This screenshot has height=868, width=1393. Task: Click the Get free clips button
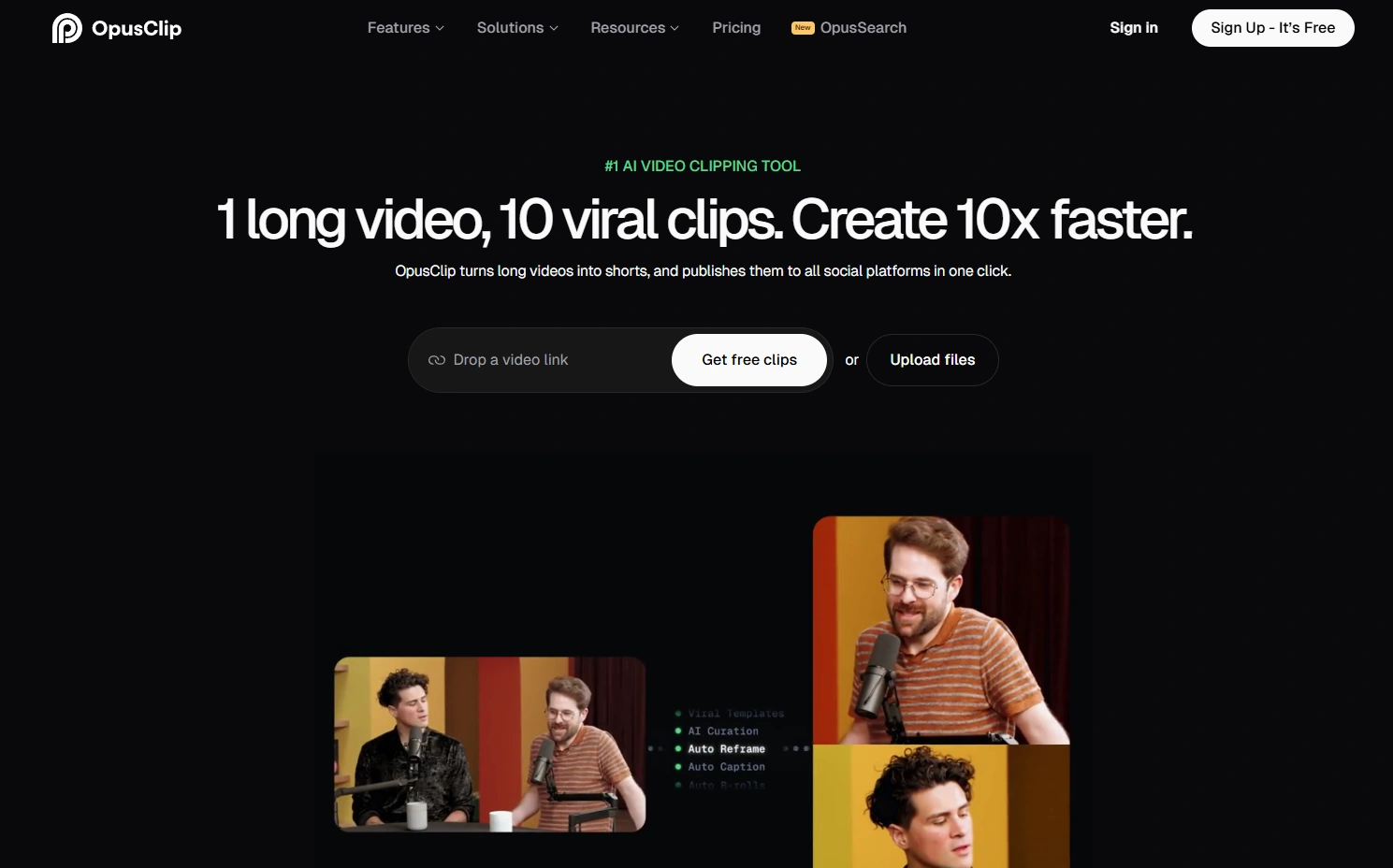pos(749,360)
